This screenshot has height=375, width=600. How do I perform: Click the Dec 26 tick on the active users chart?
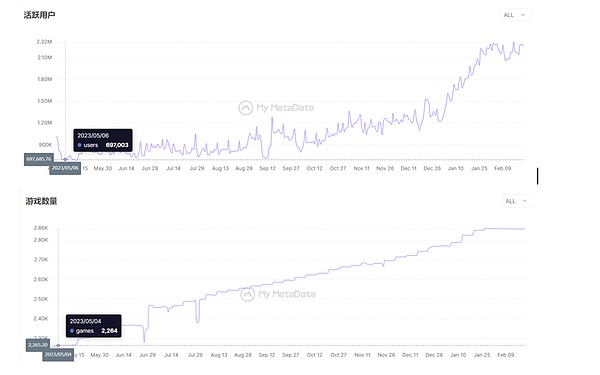[x=432, y=168]
